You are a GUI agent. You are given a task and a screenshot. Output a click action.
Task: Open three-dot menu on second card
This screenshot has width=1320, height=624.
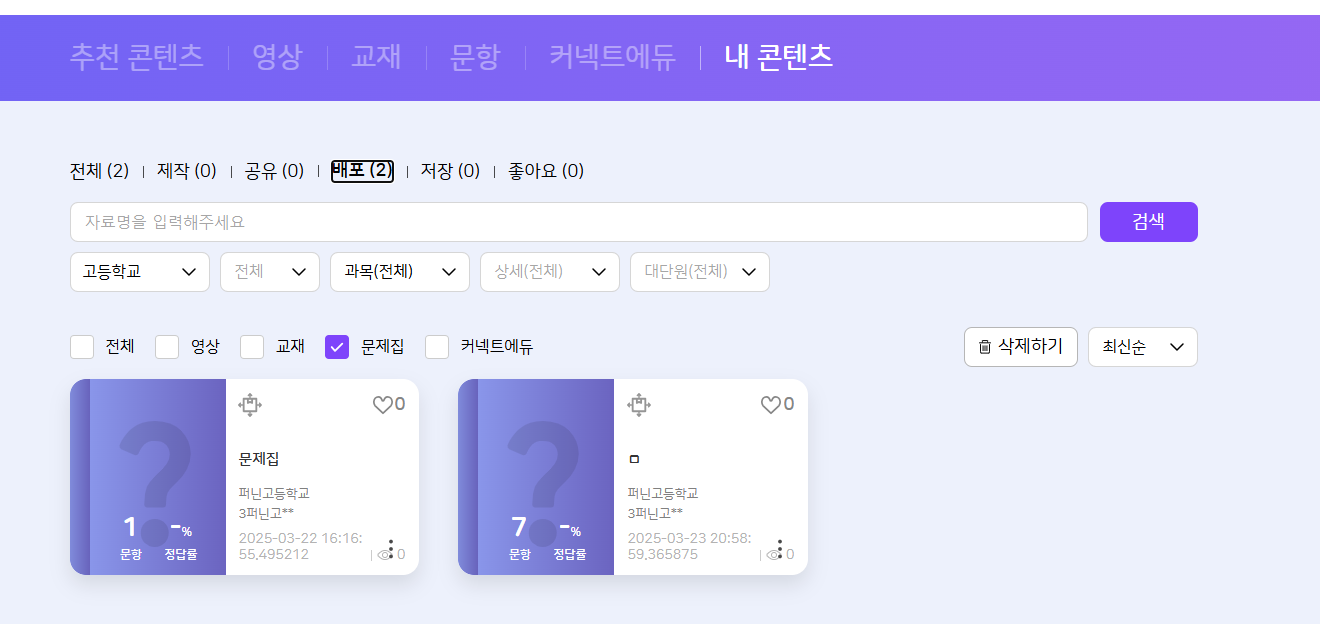click(x=780, y=549)
